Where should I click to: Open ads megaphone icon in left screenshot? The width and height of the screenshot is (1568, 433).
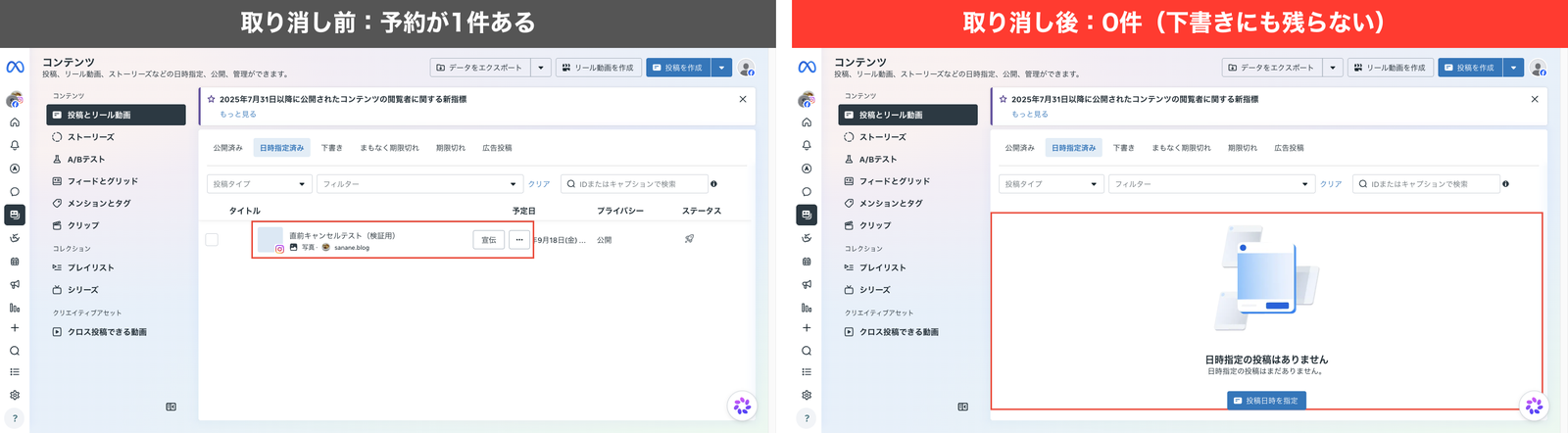[15, 284]
